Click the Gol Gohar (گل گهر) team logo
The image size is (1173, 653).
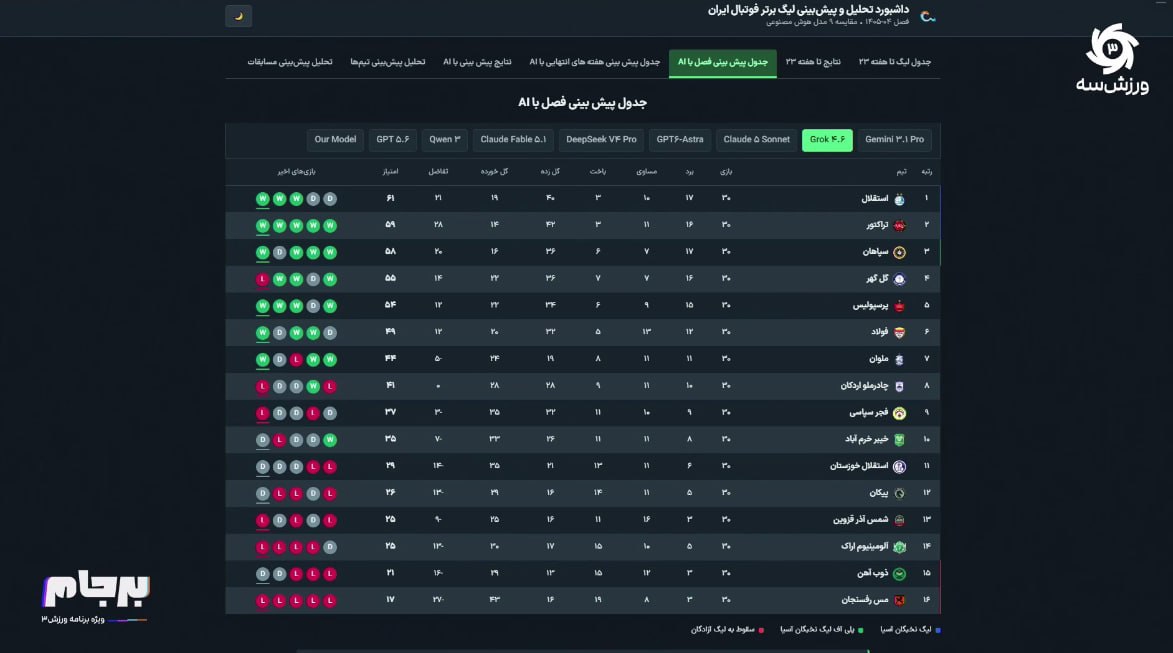pyautogui.click(x=899, y=279)
